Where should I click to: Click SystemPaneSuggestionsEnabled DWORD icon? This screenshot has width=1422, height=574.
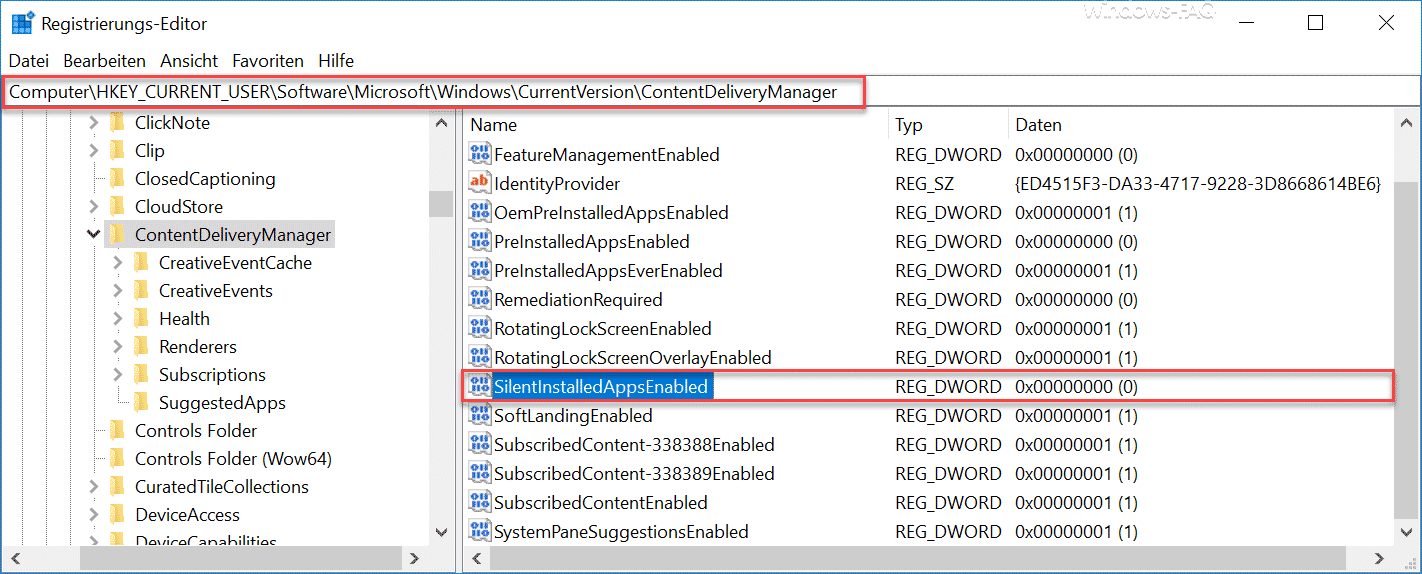480,532
